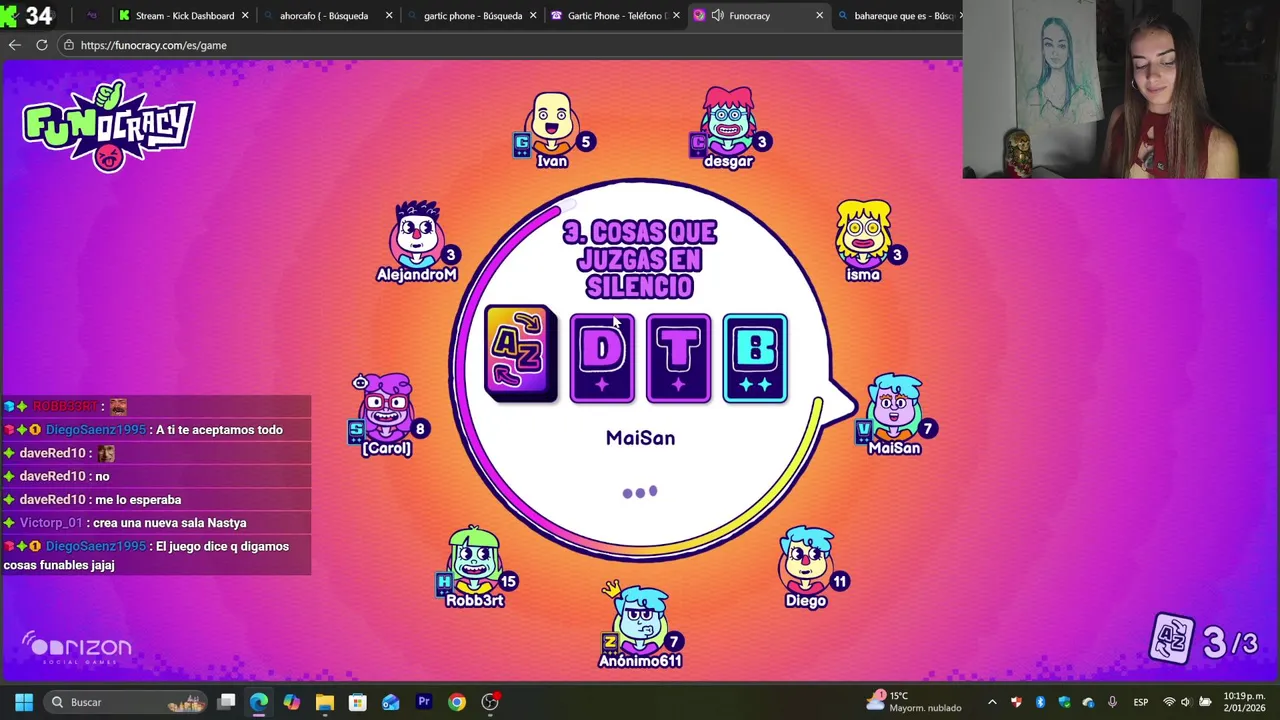Open Microsoft Edge from the taskbar

pyautogui.click(x=259, y=702)
